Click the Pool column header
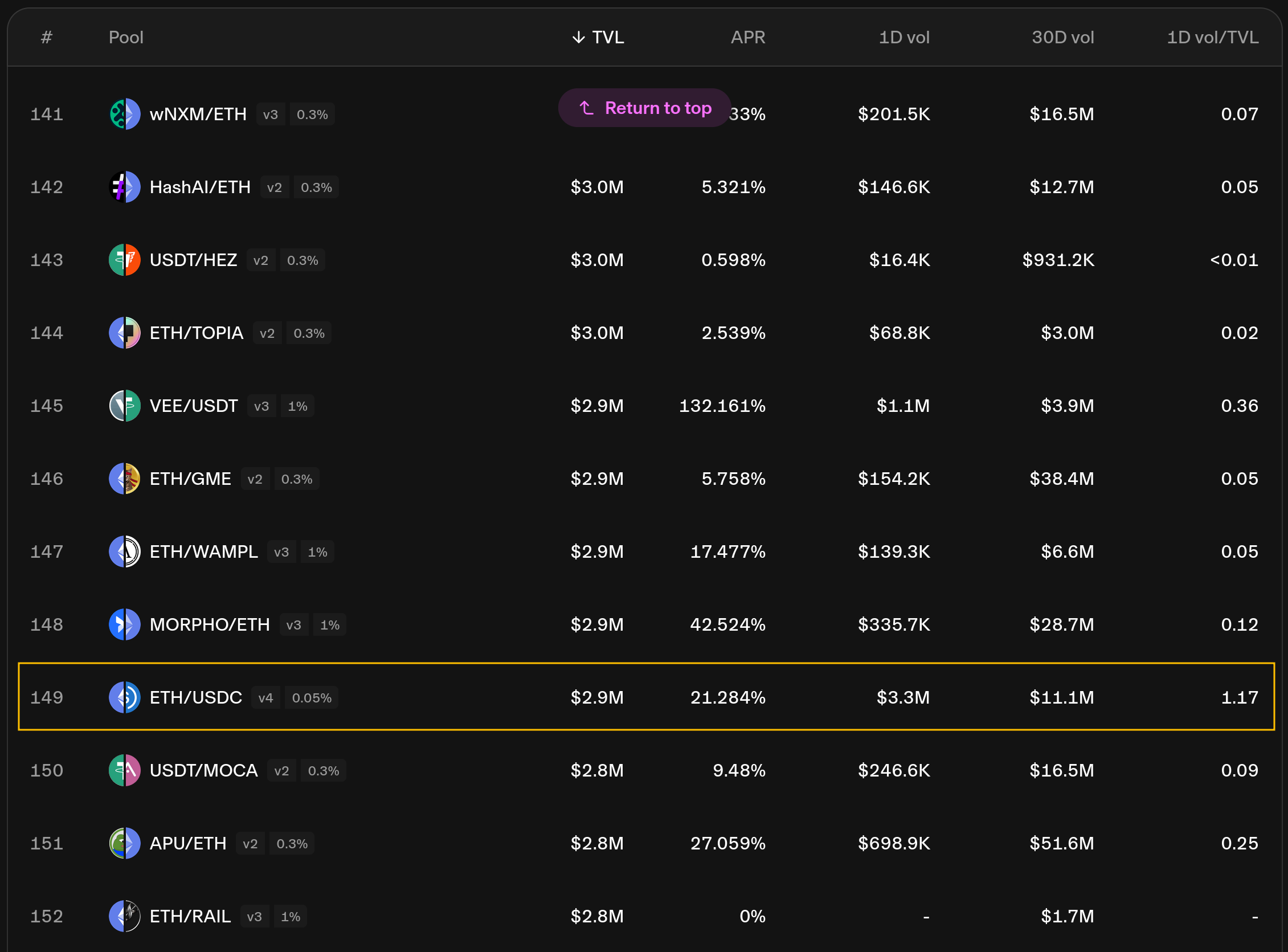The height and width of the screenshot is (952, 1288). 126,38
